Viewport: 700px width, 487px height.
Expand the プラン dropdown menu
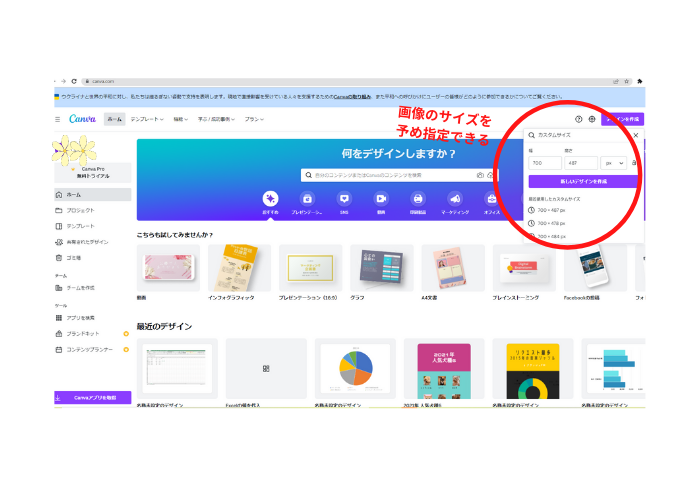pyautogui.click(x=254, y=119)
